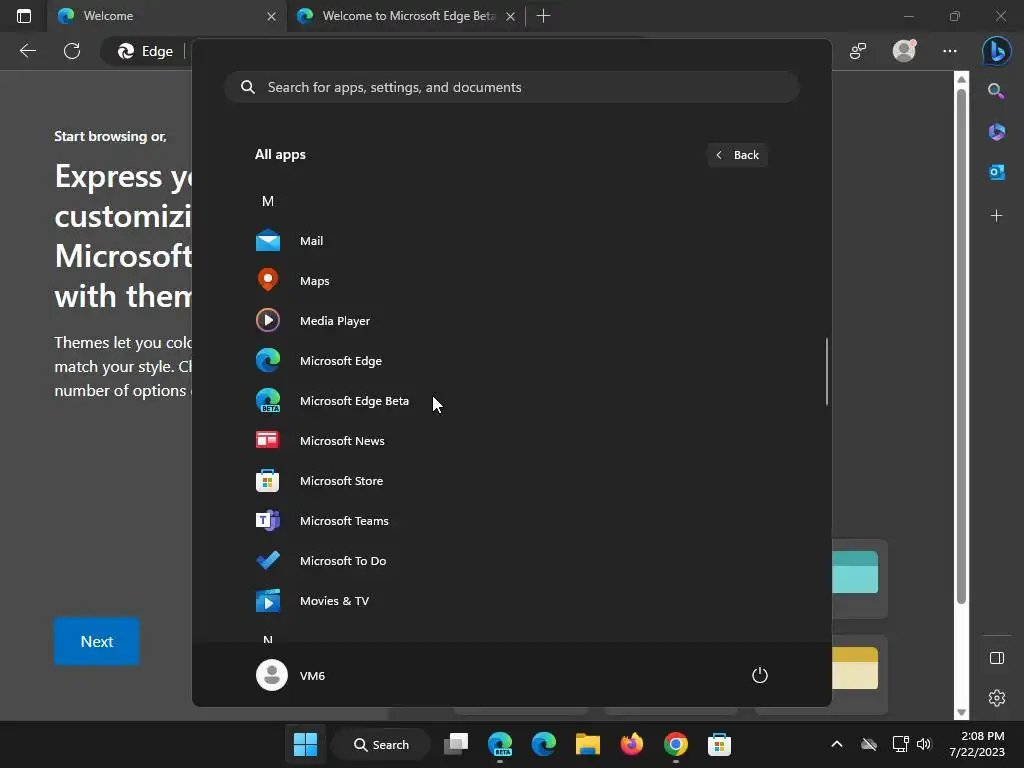Open the Microsoft Store taskbar icon
The image size is (1024, 768).
tap(719, 744)
